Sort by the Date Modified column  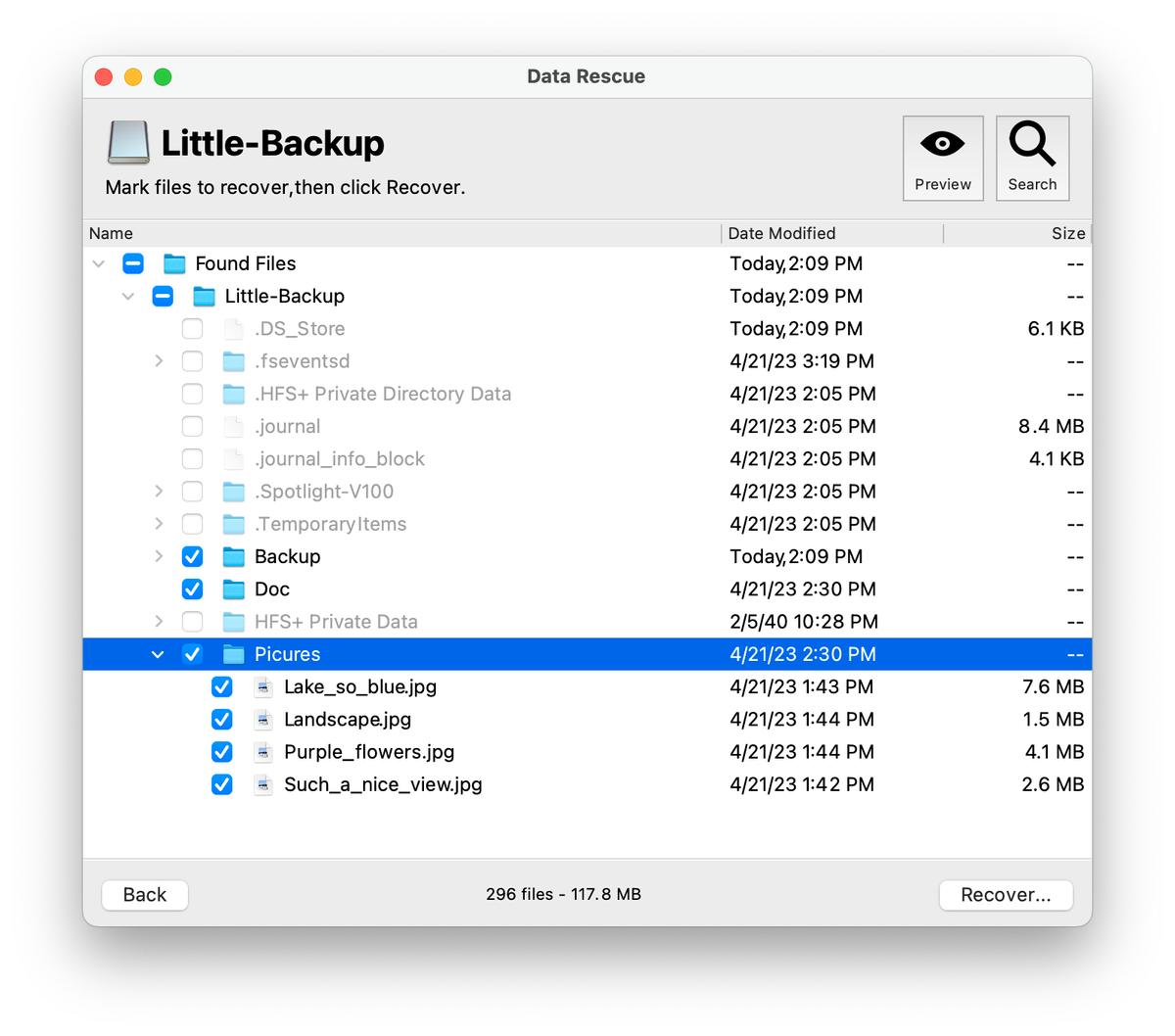(x=781, y=233)
